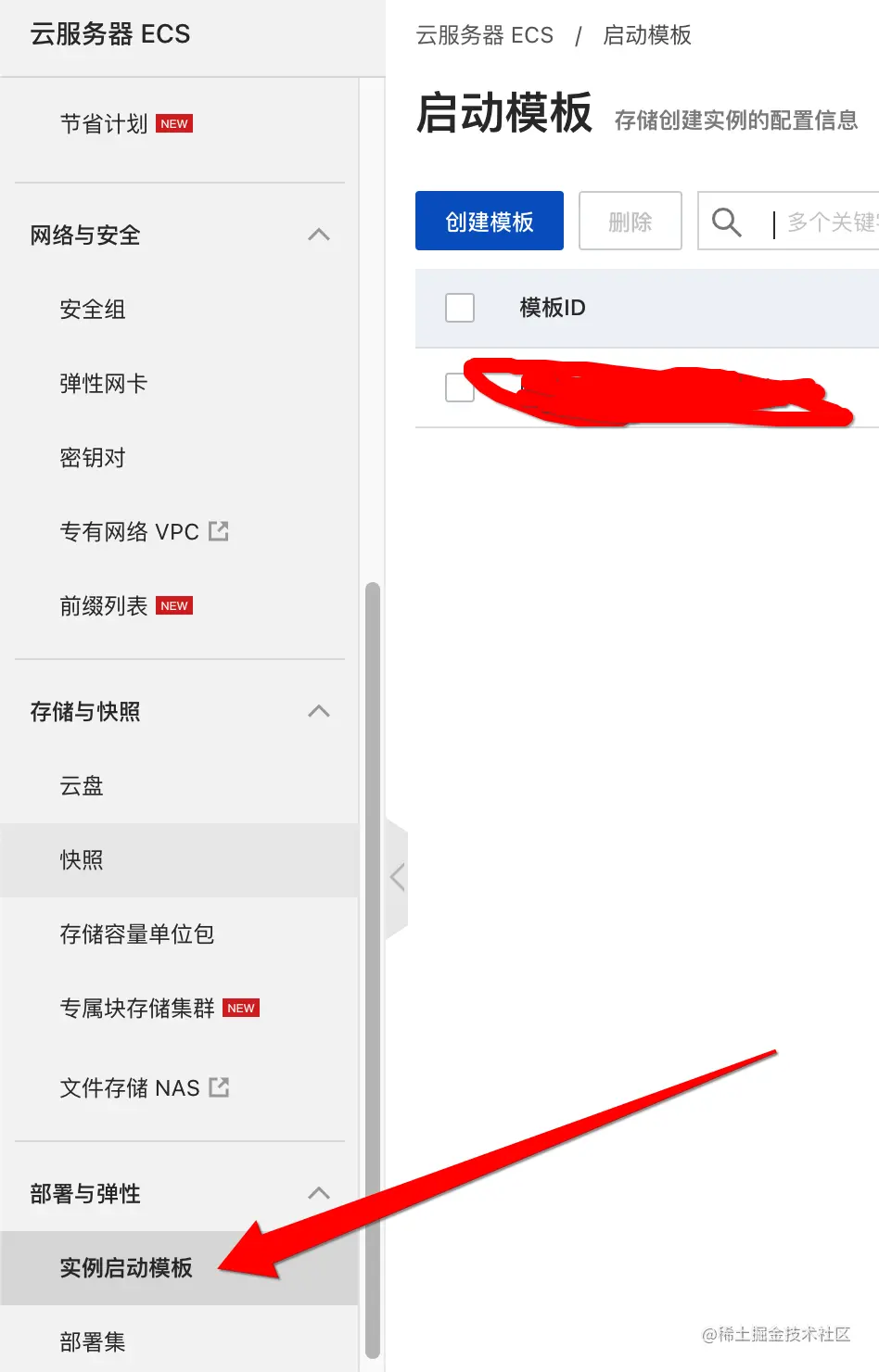Collapse the 网络与安全 section chevron
The height and width of the screenshot is (1372, 879).
(319, 235)
